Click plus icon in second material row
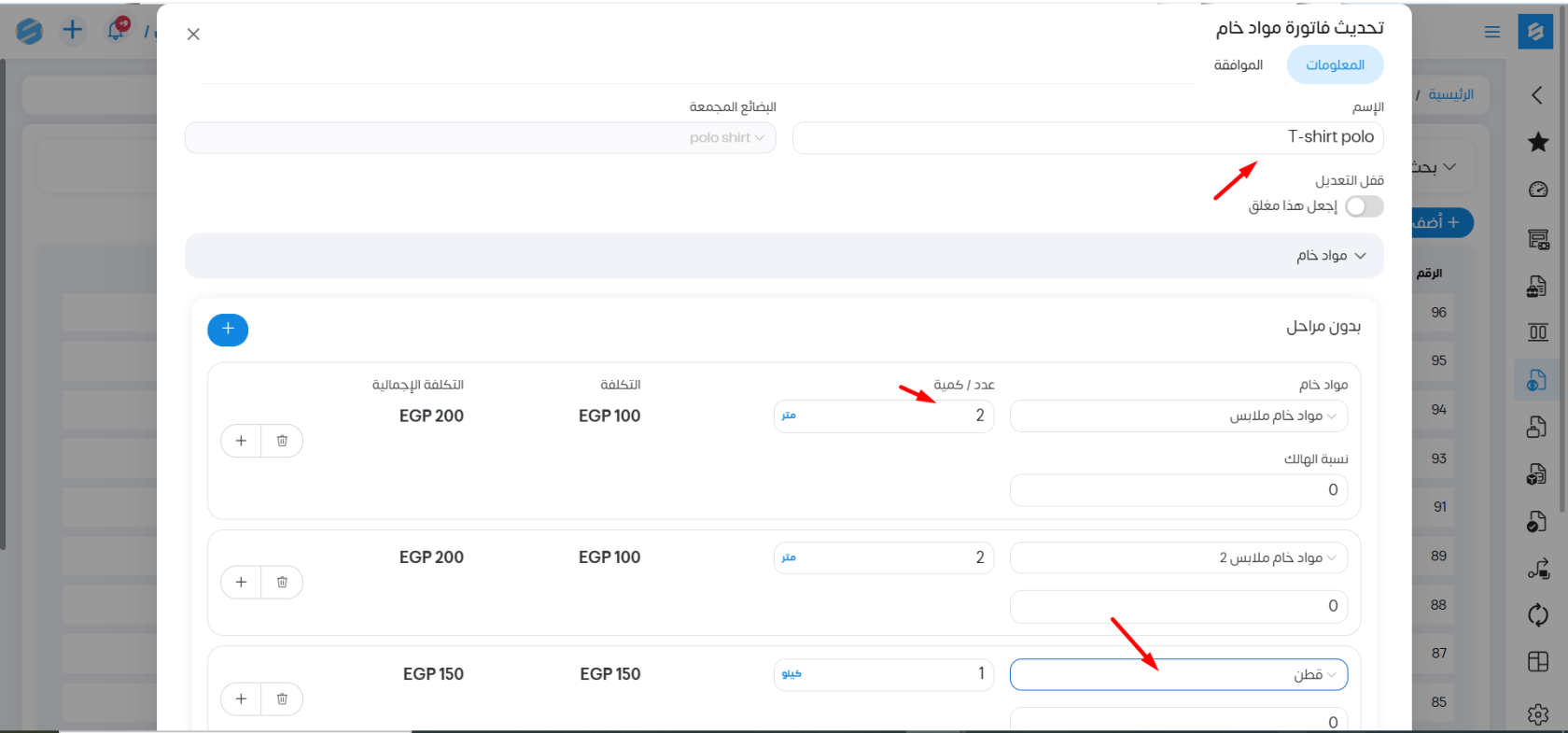The height and width of the screenshot is (733, 1568). click(x=241, y=583)
